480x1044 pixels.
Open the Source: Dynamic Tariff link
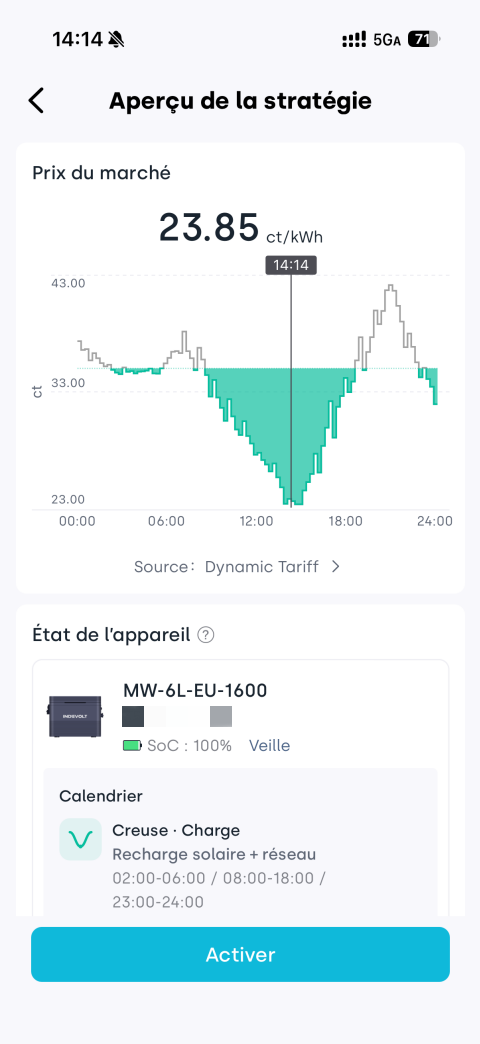[x=237, y=567]
